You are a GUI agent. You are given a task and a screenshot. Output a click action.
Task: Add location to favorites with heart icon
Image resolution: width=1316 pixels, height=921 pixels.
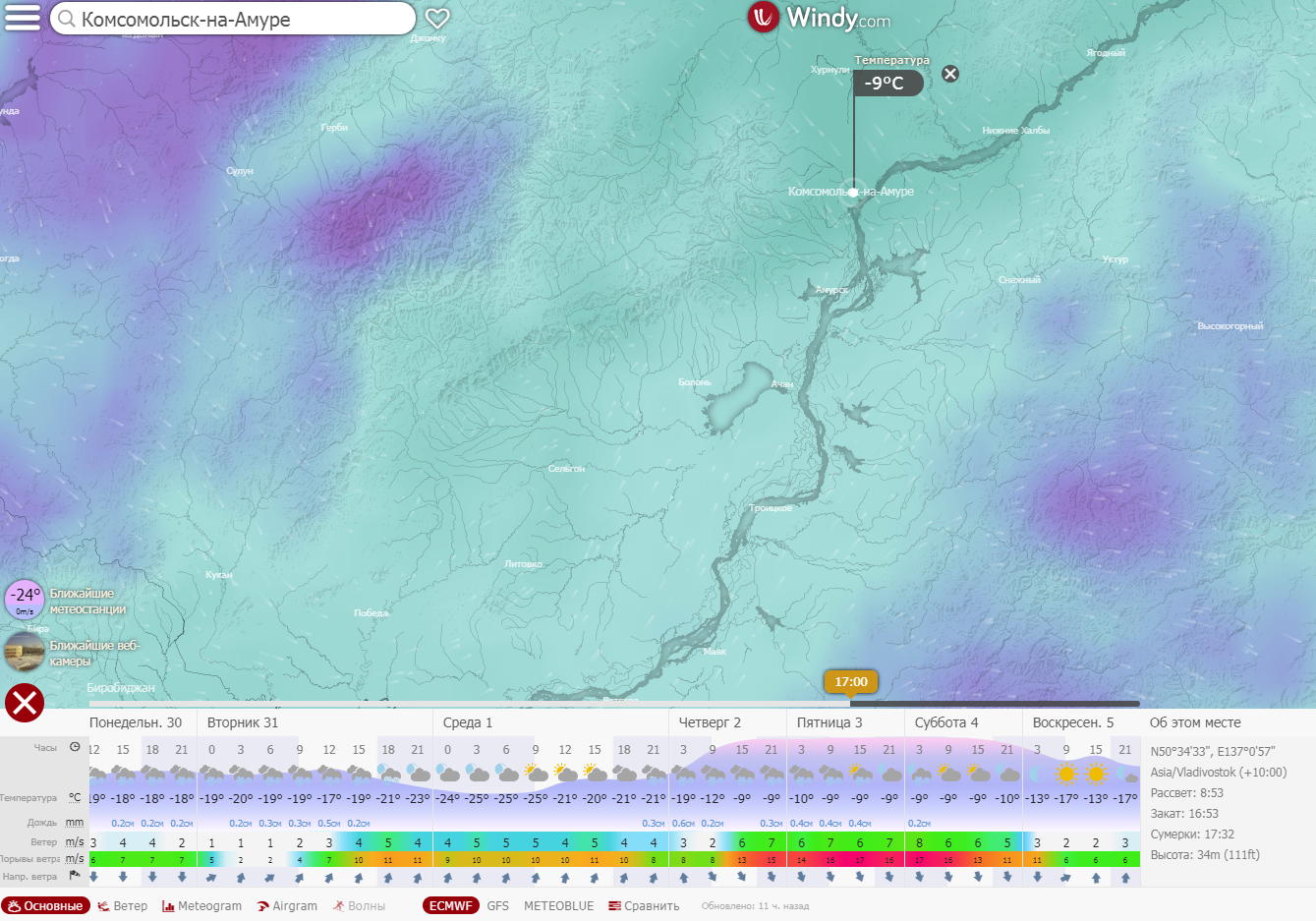coord(437,18)
